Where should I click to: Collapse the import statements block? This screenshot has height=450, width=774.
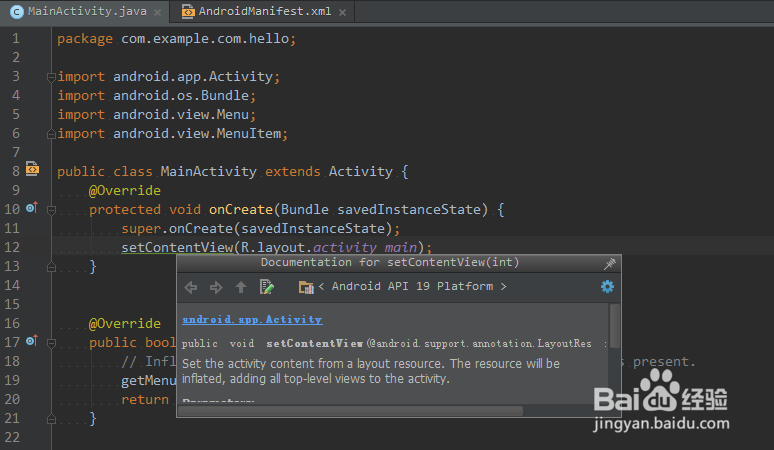(x=49, y=76)
